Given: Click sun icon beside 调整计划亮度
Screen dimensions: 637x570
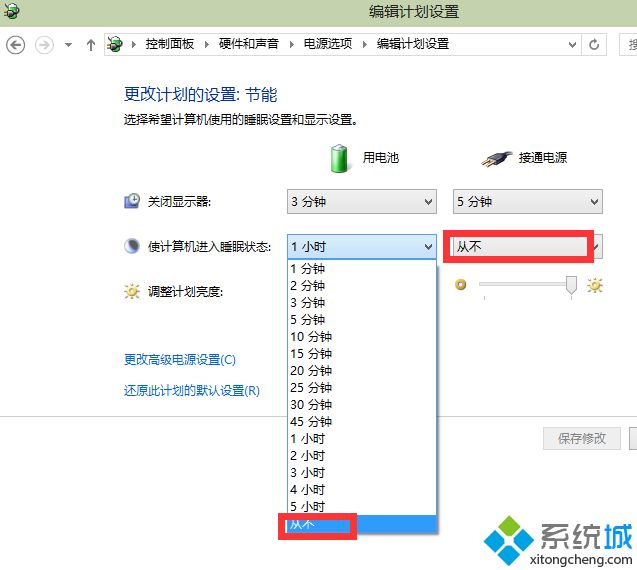Looking at the screenshot, I should point(132,291).
